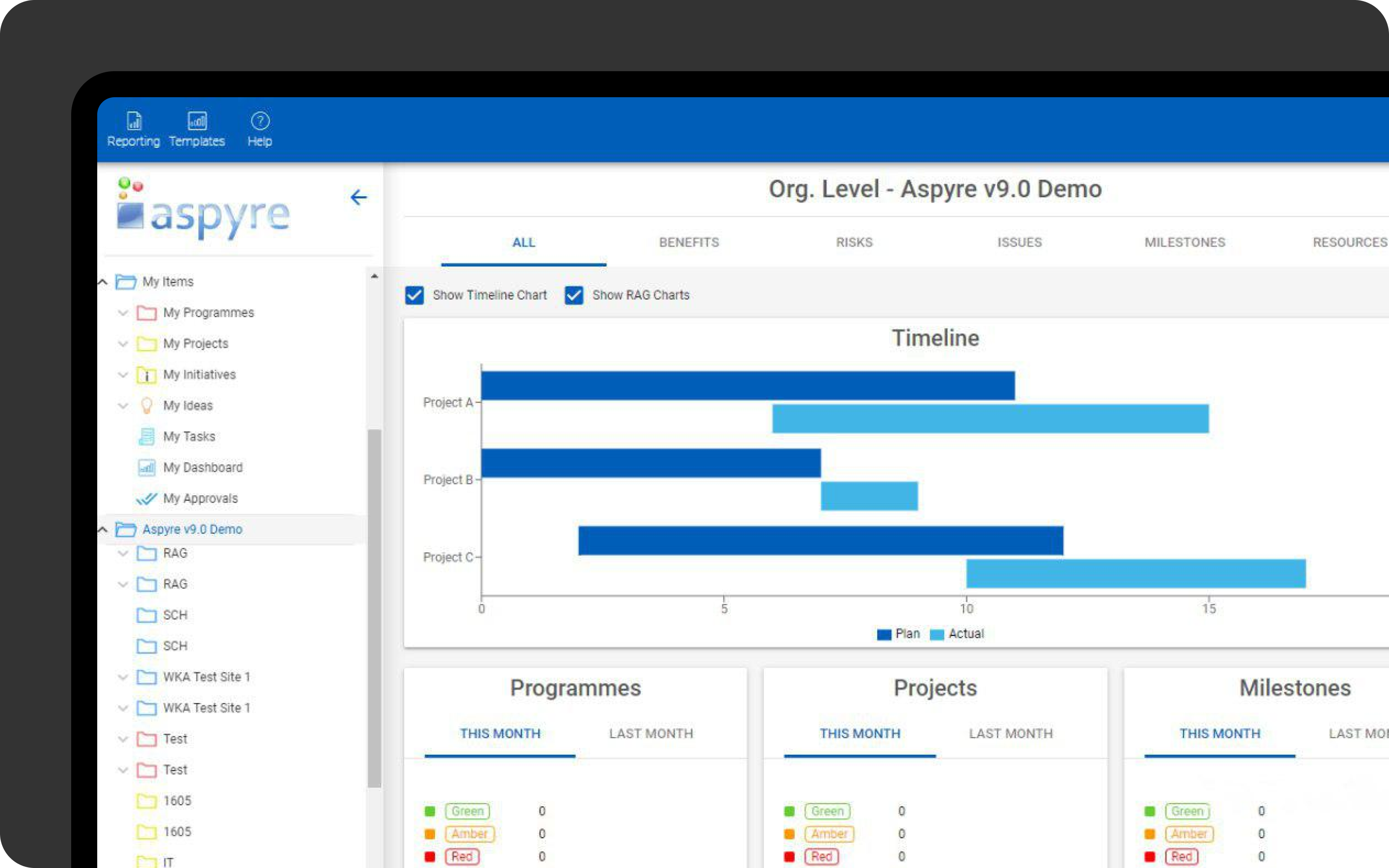Screen dimensions: 1389x868
Task: Select the Aspyre v9.0 Demo folder icon
Action: click(x=126, y=529)
